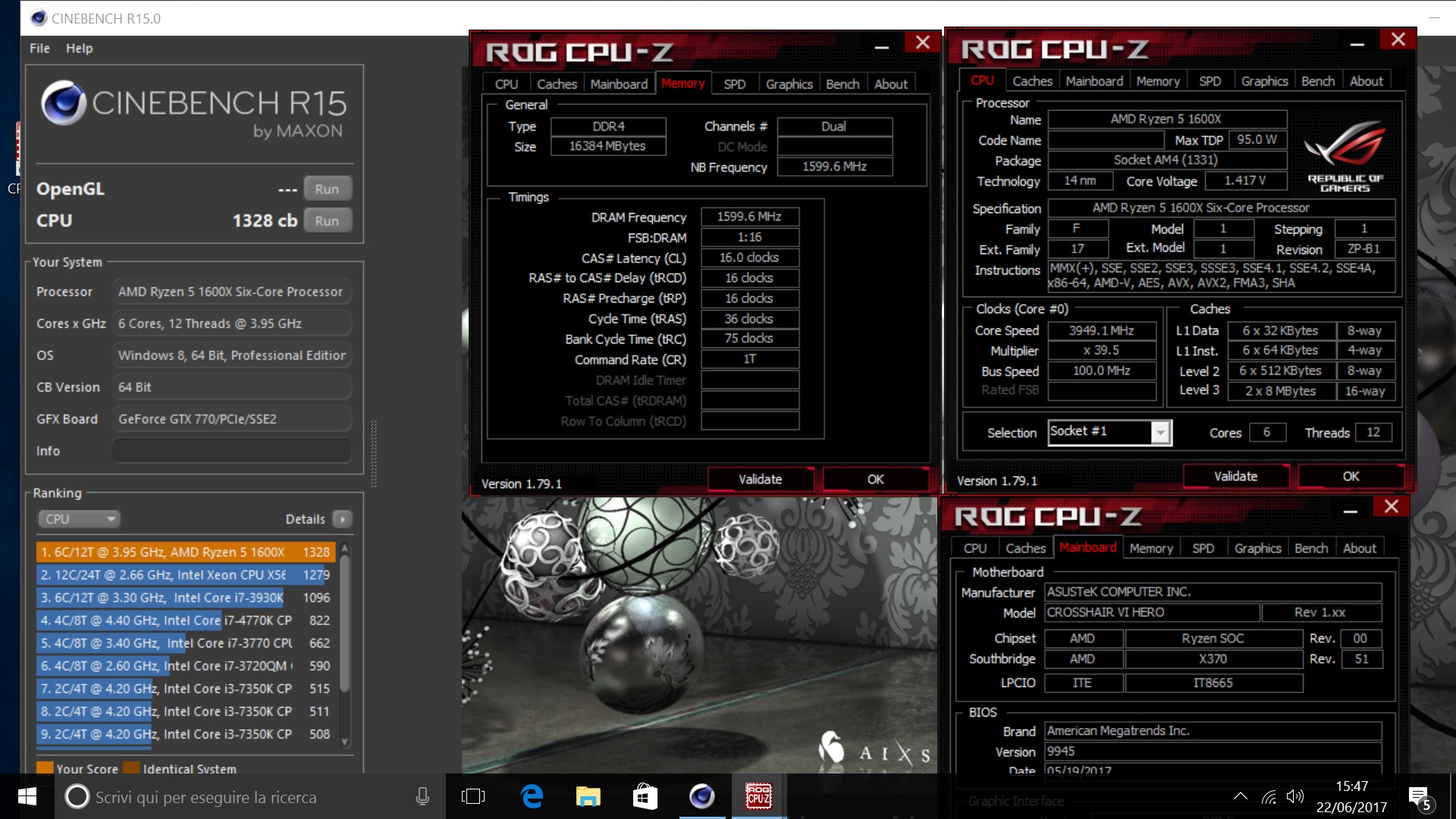Open About tab in CPU CPU-Z window
Image resolution: width=1456 pixels, height=819 pixels.
coord(1367,81)
